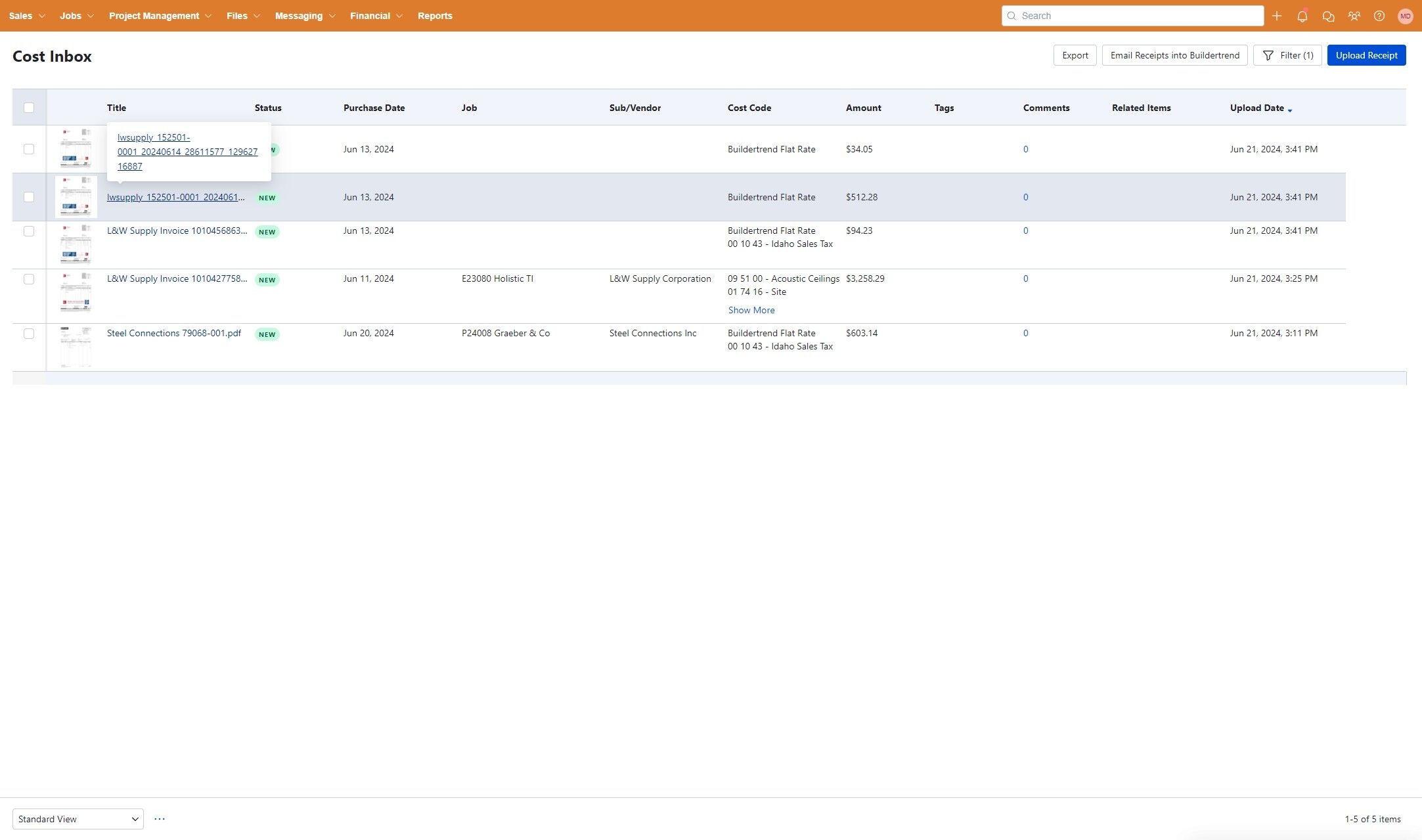The width and height of the screenshot is (1422, 840).
Task: Check the Steel Connections row checkbox
Action: pos(29,334)
